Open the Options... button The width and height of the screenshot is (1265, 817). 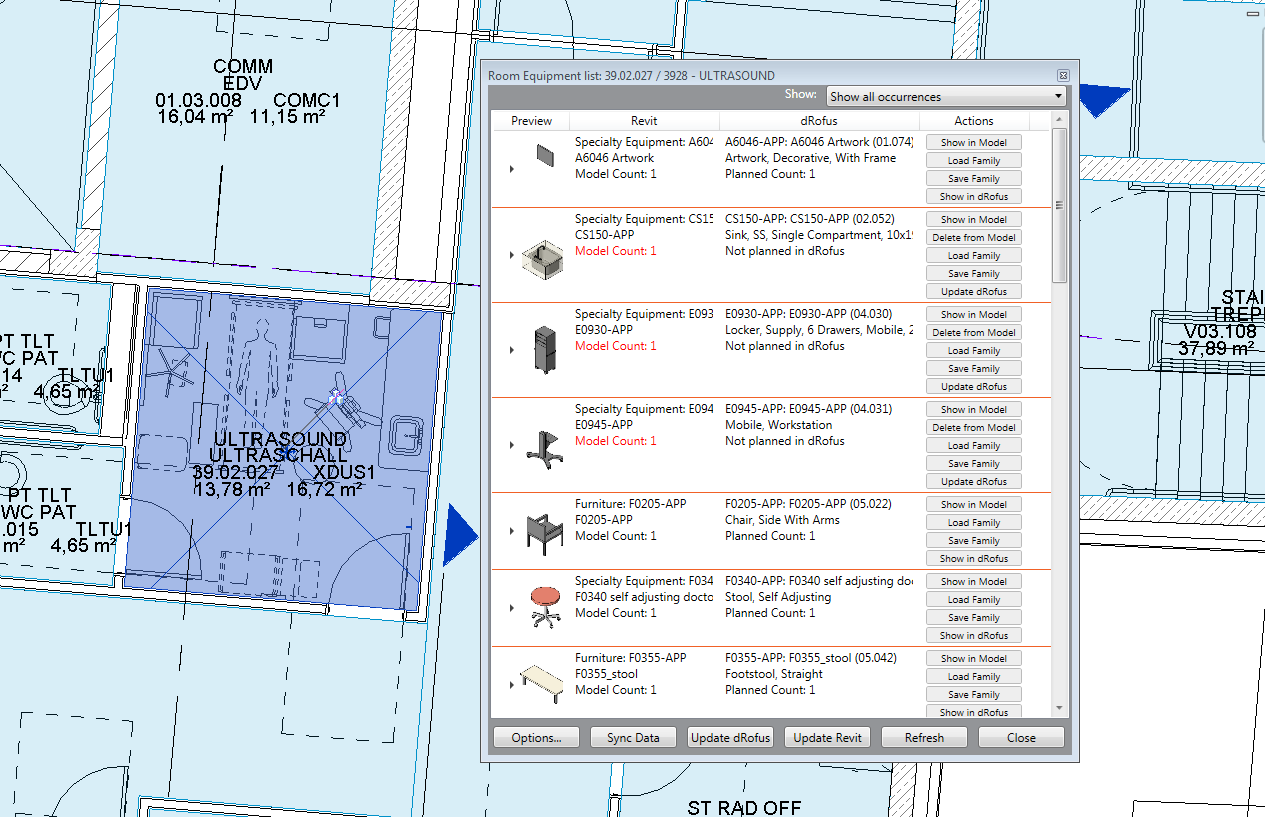point(536,738)
